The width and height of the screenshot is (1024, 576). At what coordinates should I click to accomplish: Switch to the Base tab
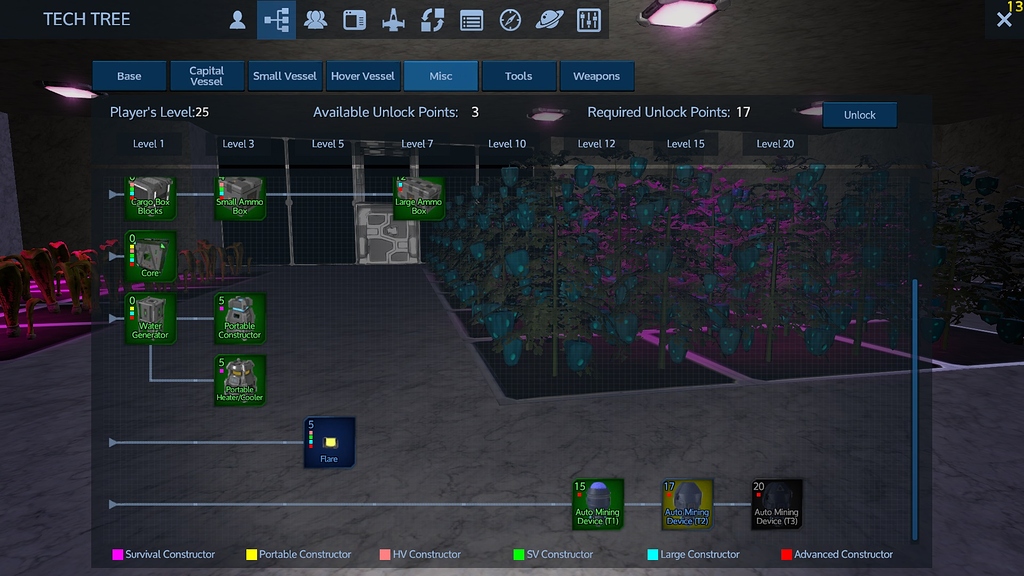[128, 75]
